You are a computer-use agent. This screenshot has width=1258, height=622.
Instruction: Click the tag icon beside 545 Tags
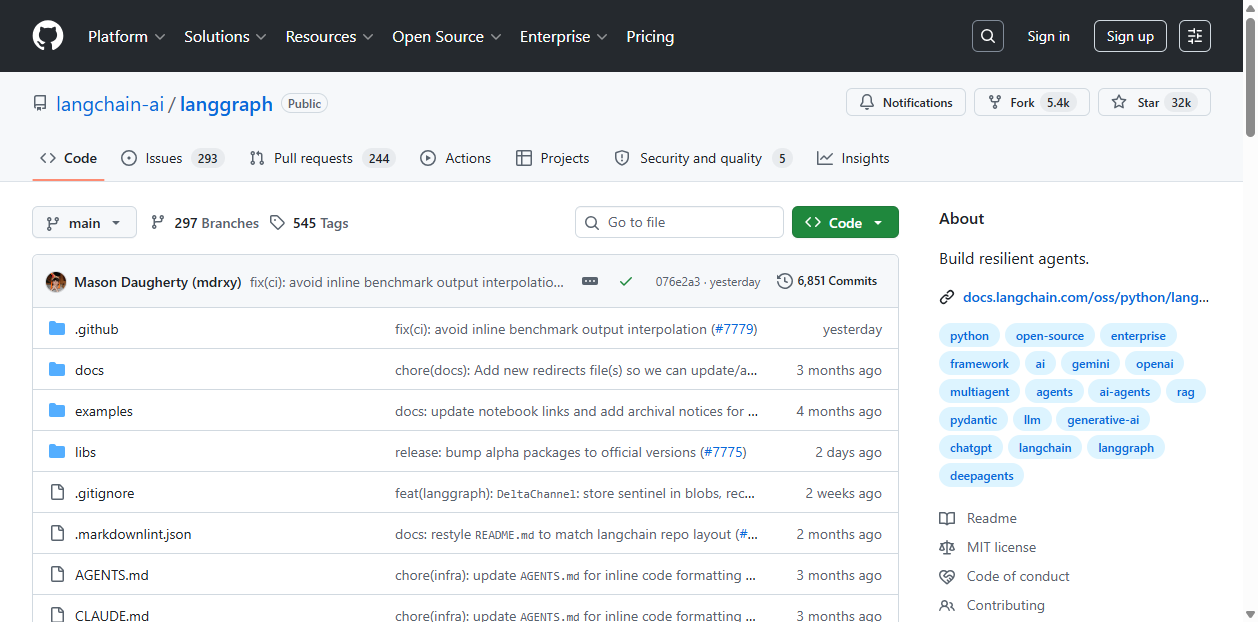click(x=277, y=222)
